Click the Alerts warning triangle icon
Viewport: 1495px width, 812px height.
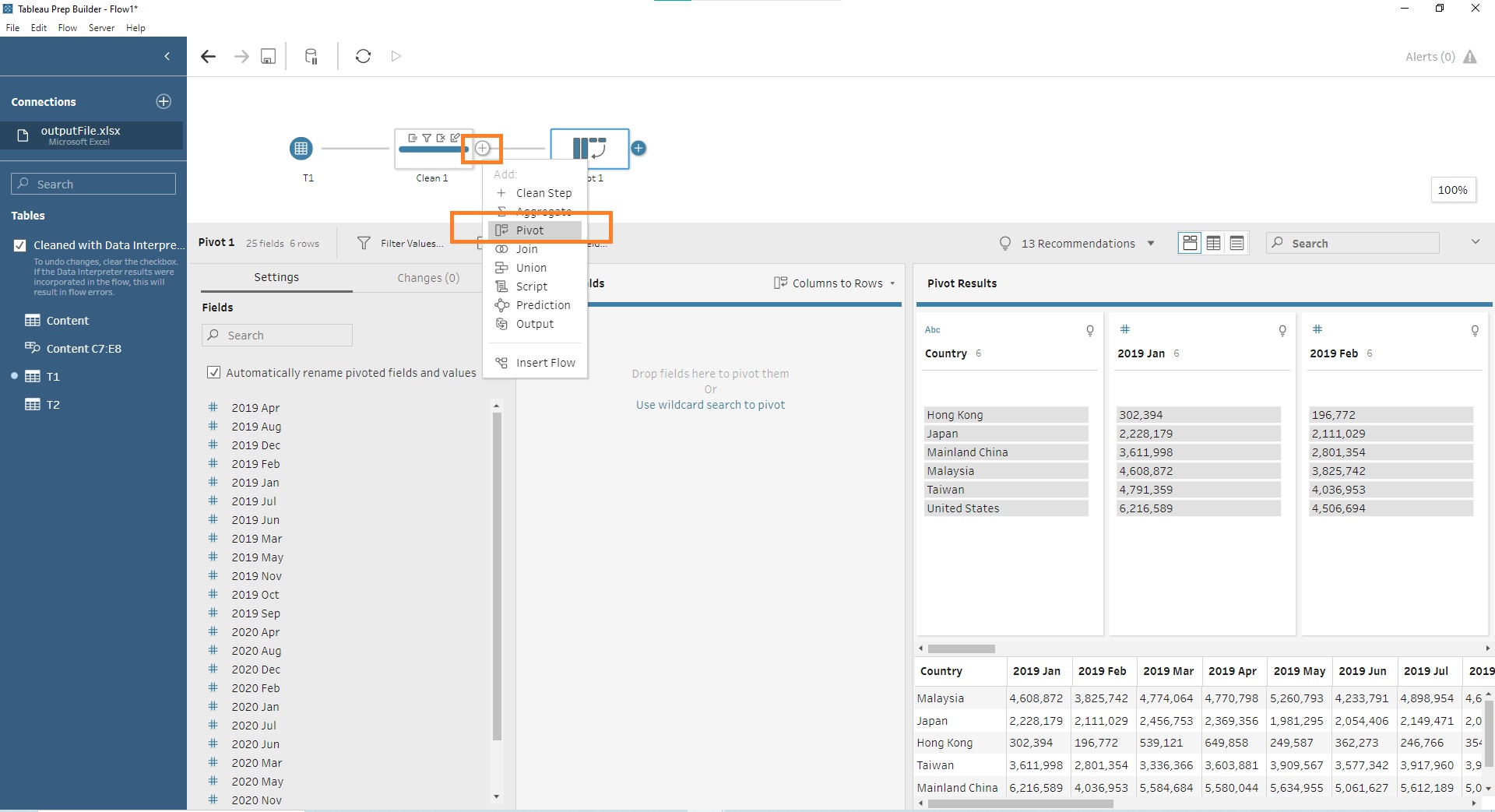coord(1470,57)
